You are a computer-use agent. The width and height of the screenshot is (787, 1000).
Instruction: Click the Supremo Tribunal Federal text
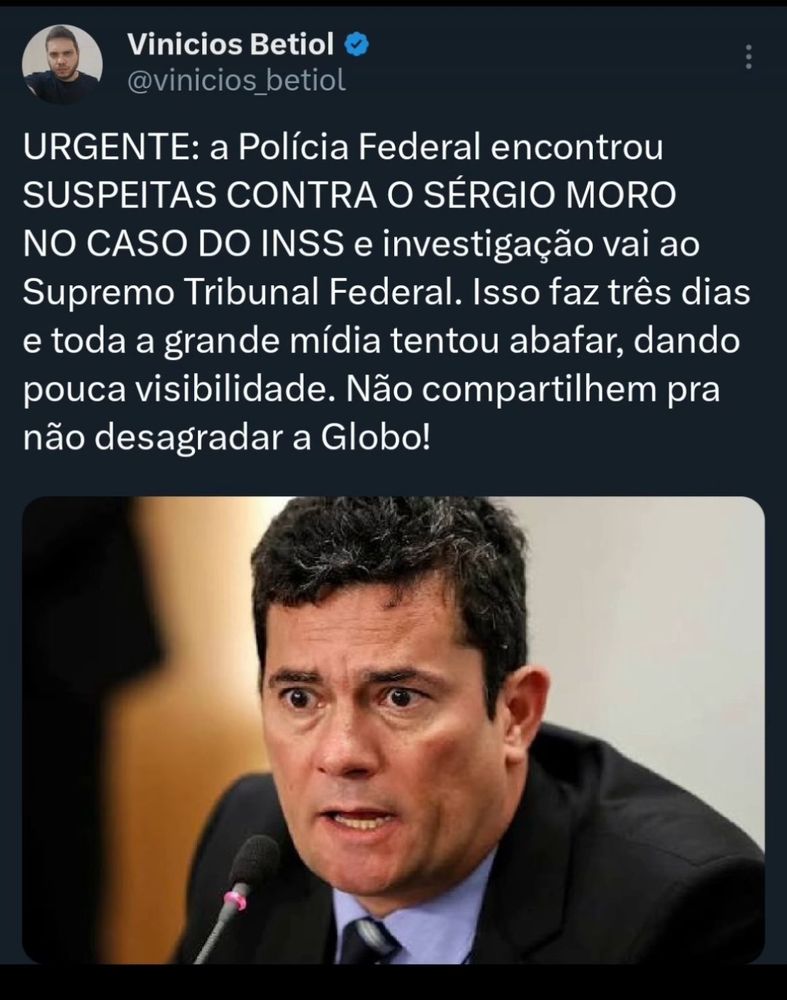point(242,293)
